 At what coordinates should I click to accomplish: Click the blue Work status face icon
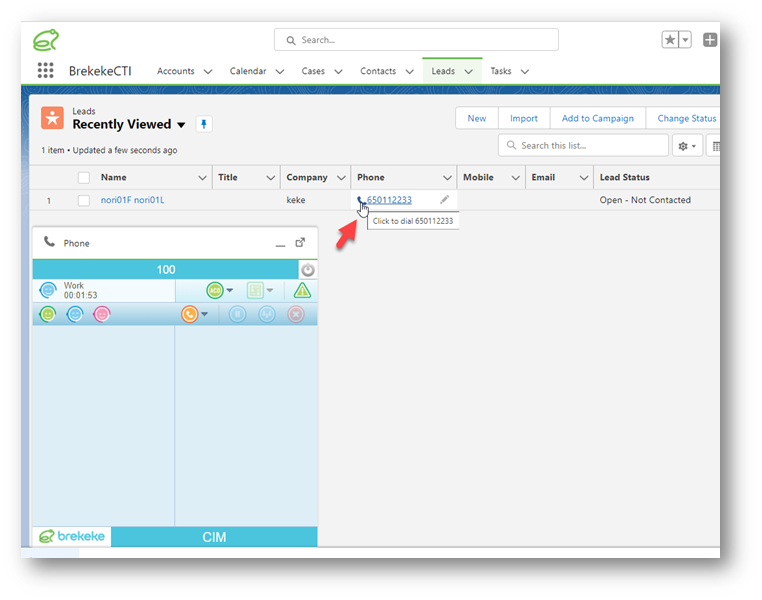48,291
